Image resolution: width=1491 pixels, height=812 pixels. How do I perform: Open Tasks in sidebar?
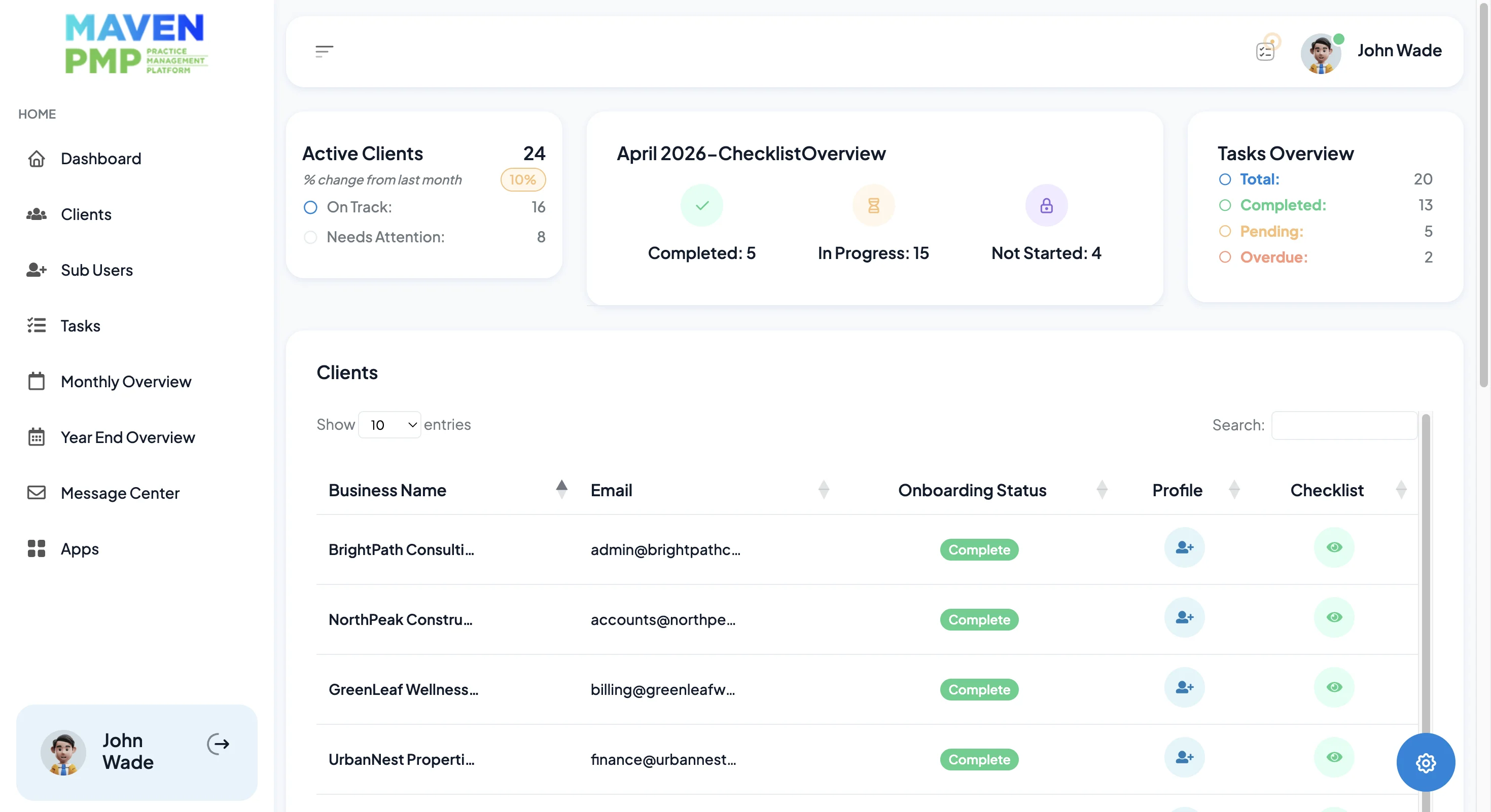click(x=81, y=325)
